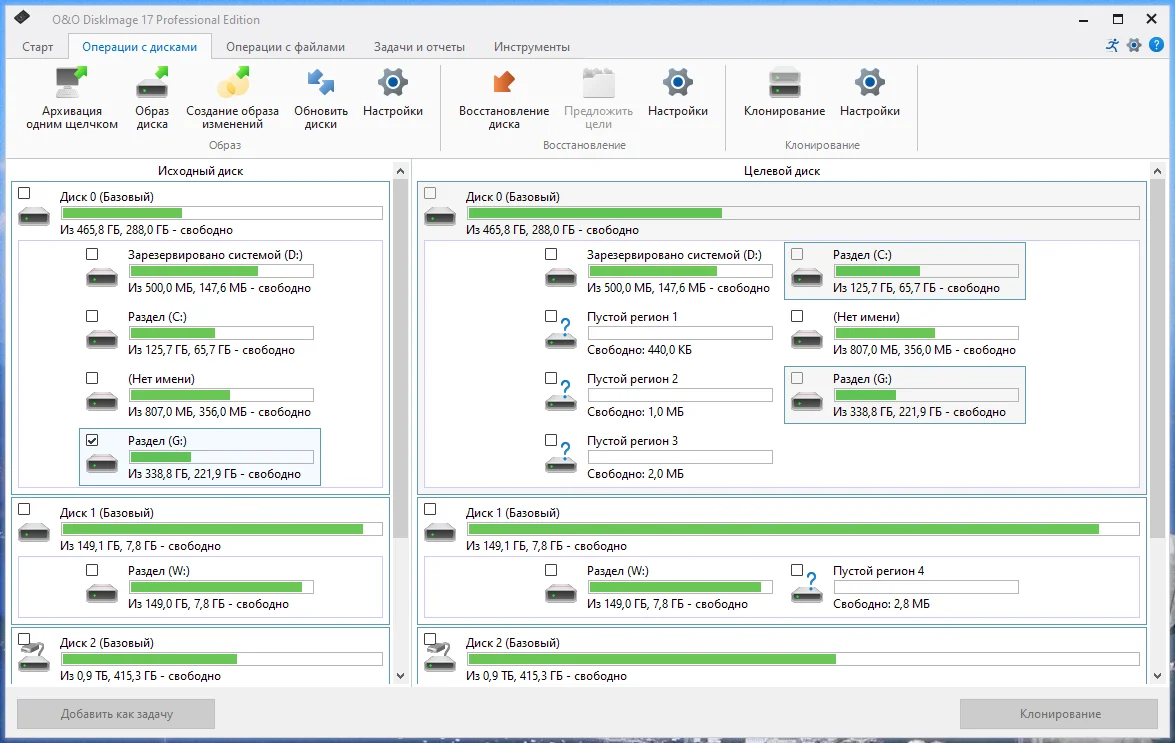
Task: Click the target Раздел (W:) drive icon
Action: coord(561,593)
